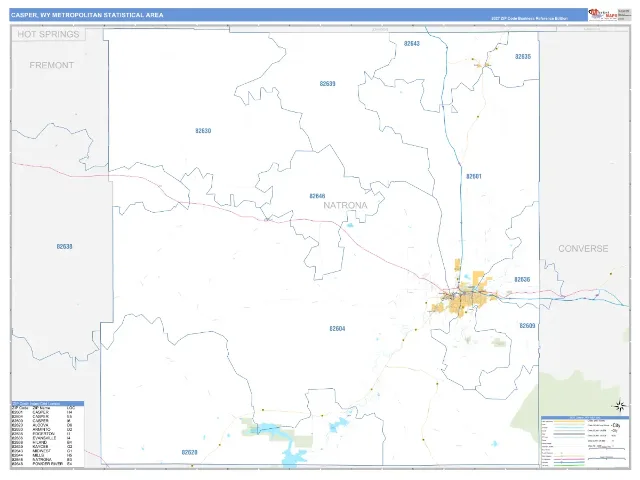
Task: Click the map legend header bar
Action: click(585, 418)
